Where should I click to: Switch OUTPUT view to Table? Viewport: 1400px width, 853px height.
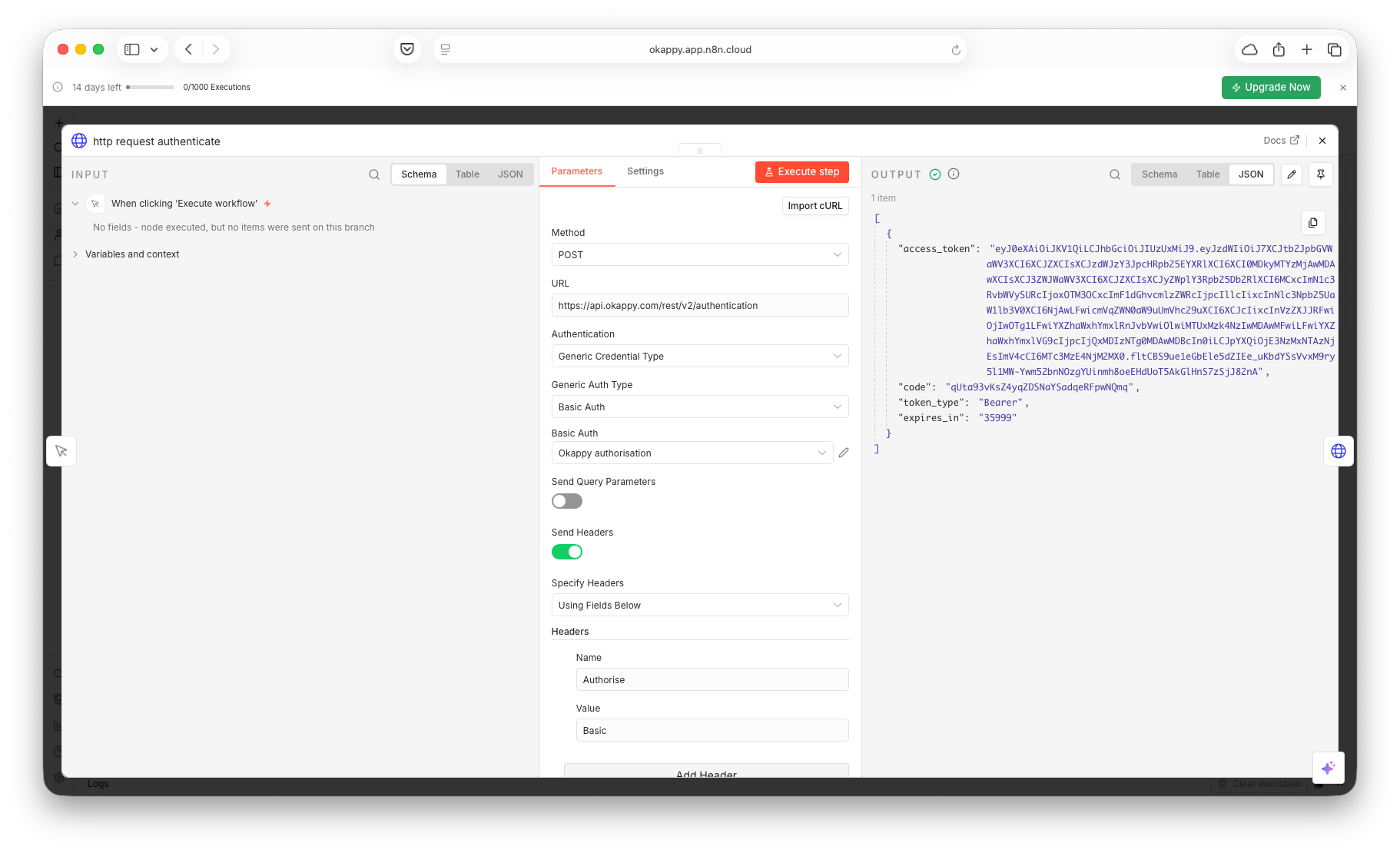(x=1208, y=174)
